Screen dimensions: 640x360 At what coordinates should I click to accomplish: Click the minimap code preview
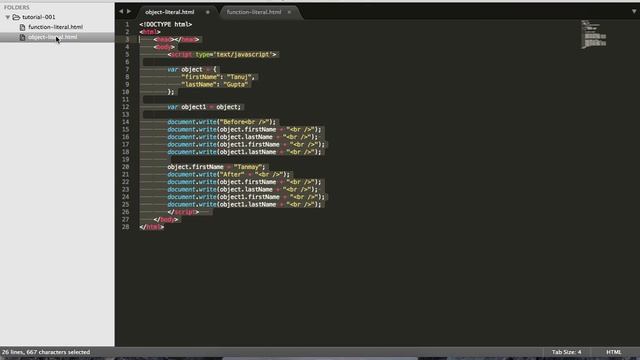594,34
